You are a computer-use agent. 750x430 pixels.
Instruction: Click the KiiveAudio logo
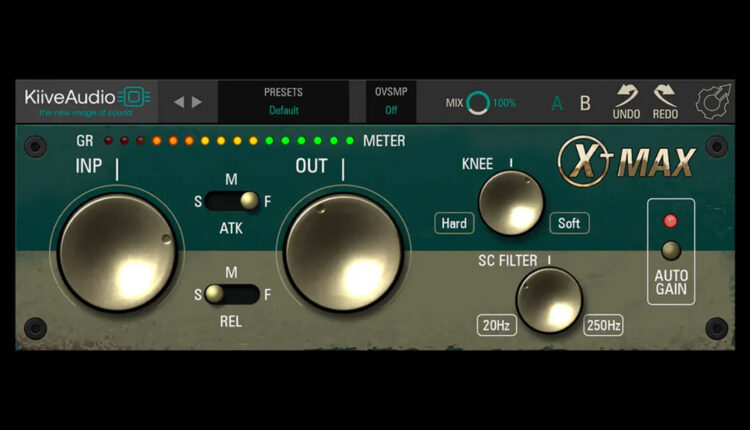[87, 101]
